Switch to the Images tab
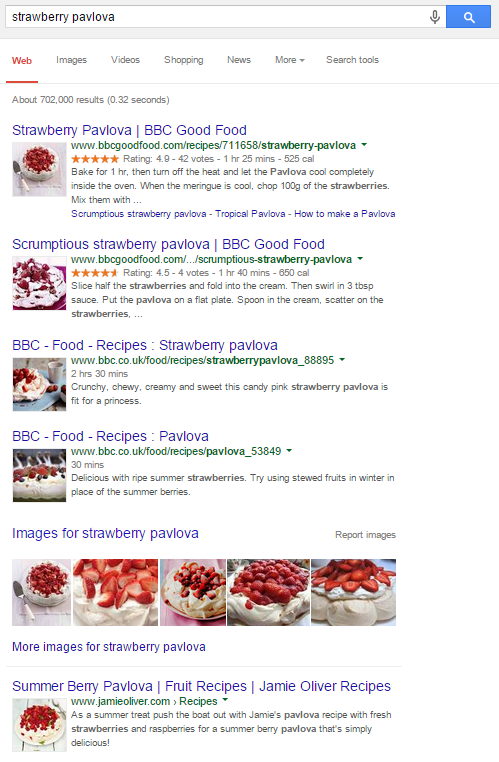The width and height of the screenshot is (499, 762). (x=71, y=60)
